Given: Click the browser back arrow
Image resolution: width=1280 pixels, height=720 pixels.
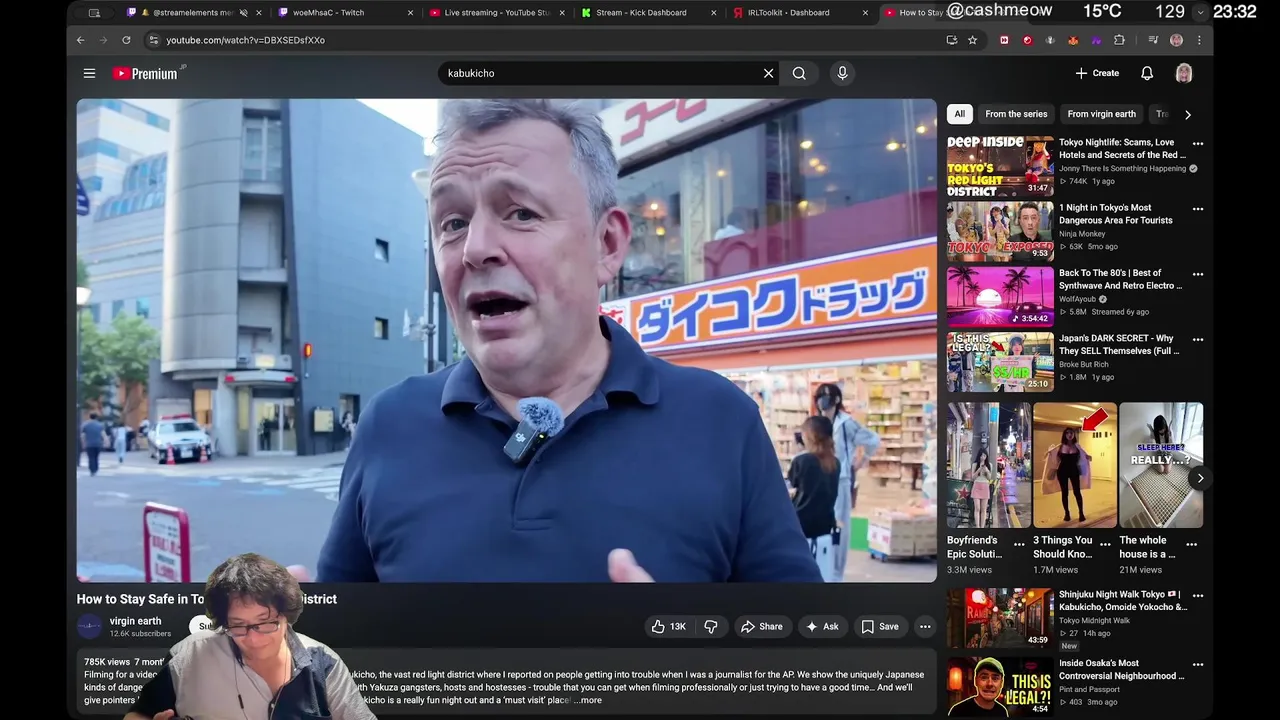Looking at the screenshot, I should click(x=81, y=40).
